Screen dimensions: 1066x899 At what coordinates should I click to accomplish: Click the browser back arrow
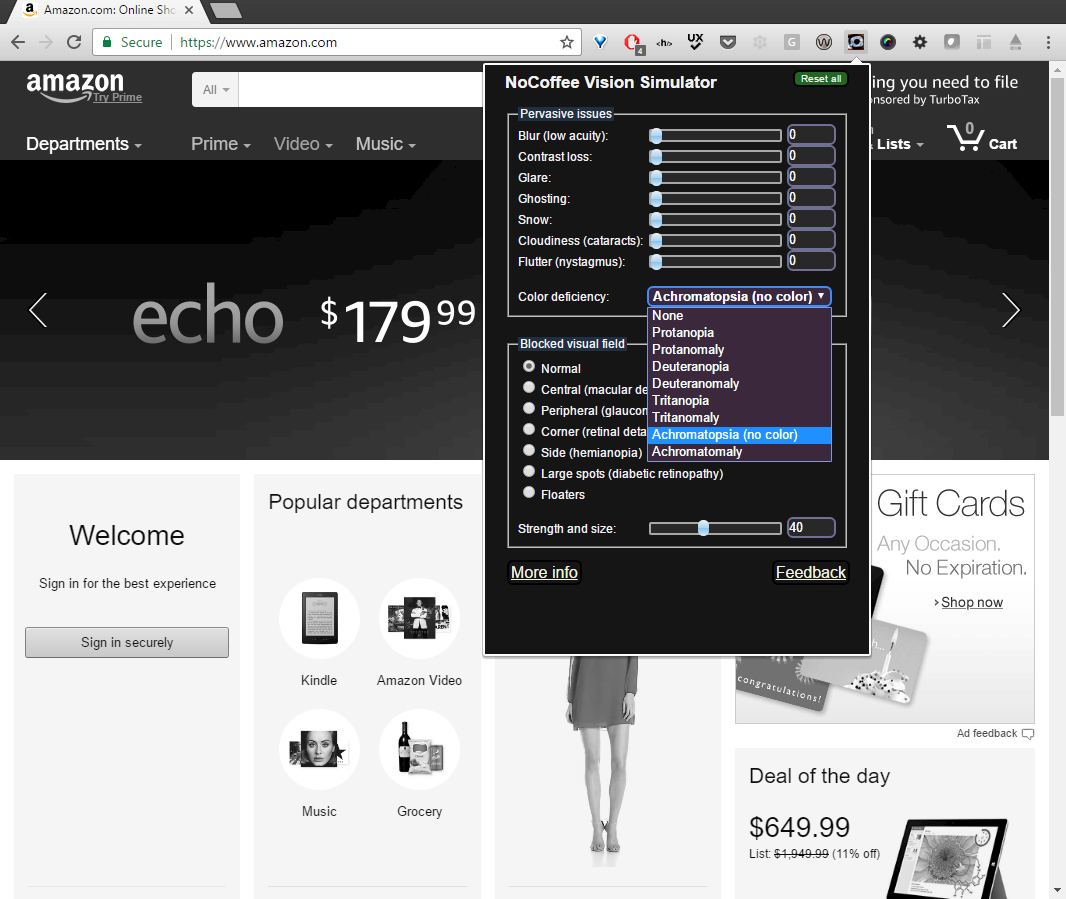tap(18, 42)
